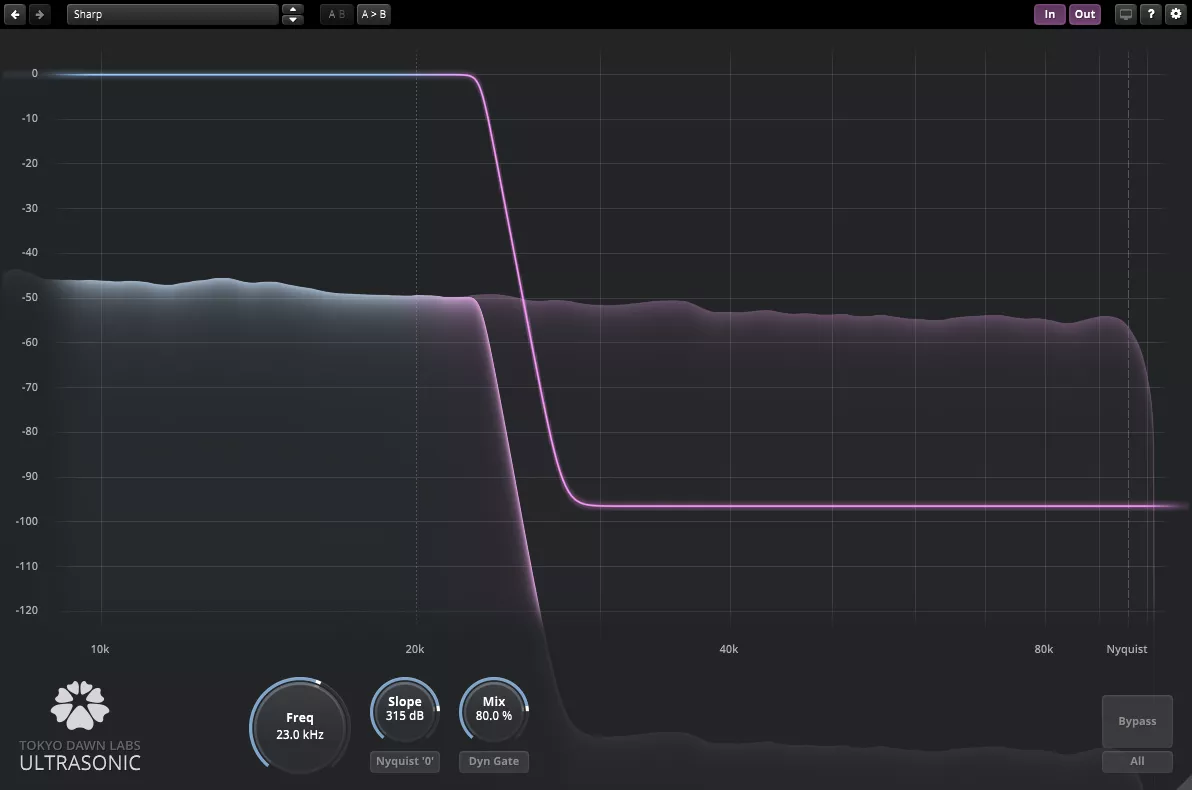Click the redo forward arrow icon
Screen dimensions: 1192x790
(39, 14)
